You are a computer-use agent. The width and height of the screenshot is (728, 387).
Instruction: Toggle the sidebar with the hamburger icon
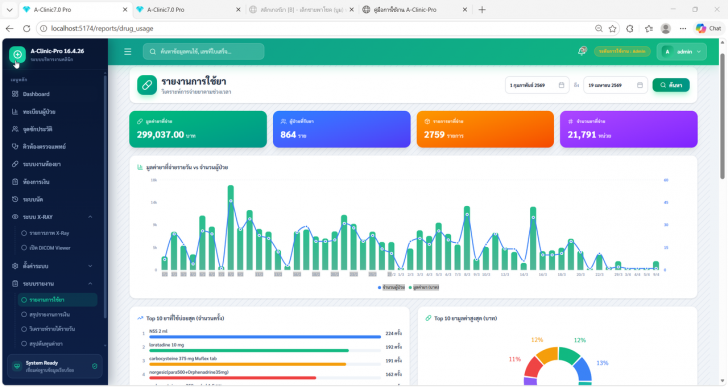pos(128,52)
